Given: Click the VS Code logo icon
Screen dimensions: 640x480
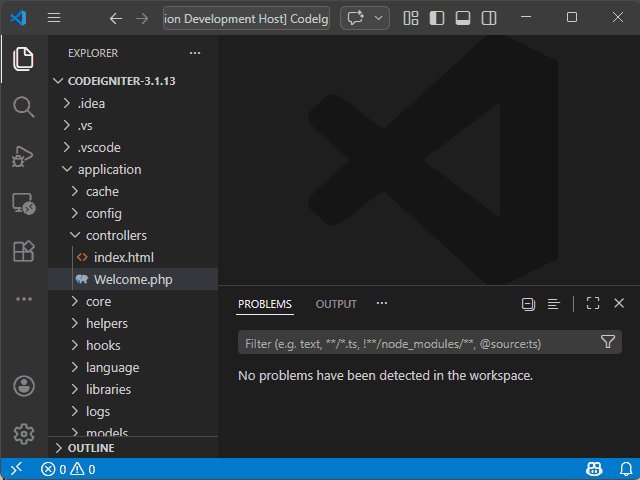Looking at the screenshot, I should click(x=18, y=18).
